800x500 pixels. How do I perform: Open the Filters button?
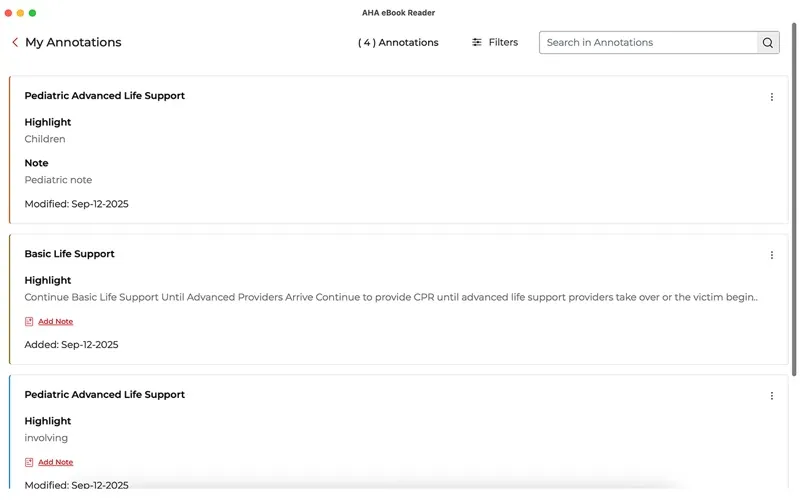tap(495, 42)
